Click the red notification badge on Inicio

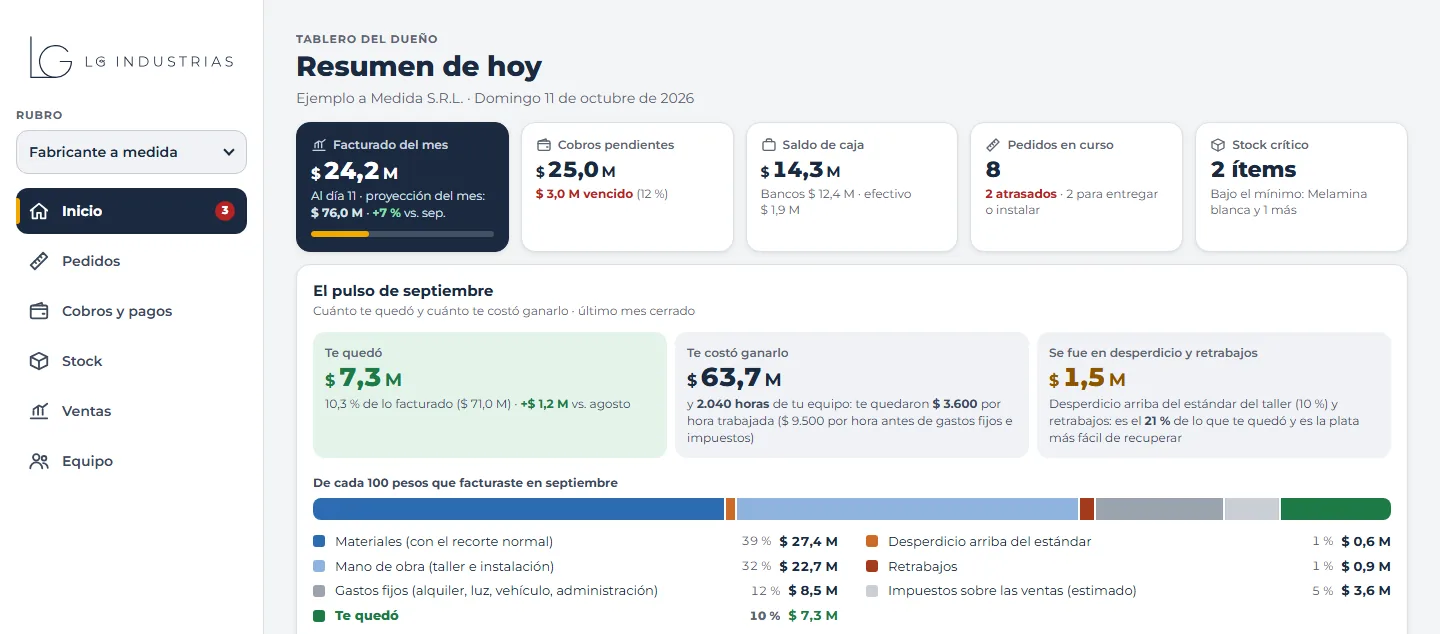pos(225,211)
